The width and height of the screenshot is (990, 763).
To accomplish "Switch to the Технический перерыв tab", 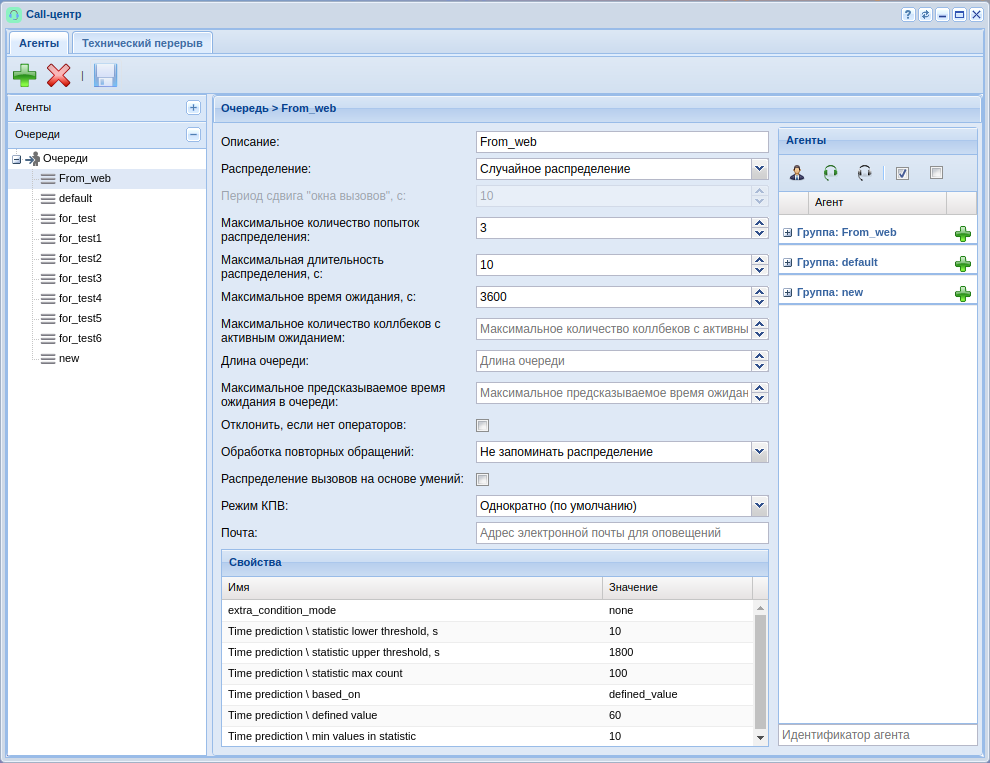I will tap(142, 43).
